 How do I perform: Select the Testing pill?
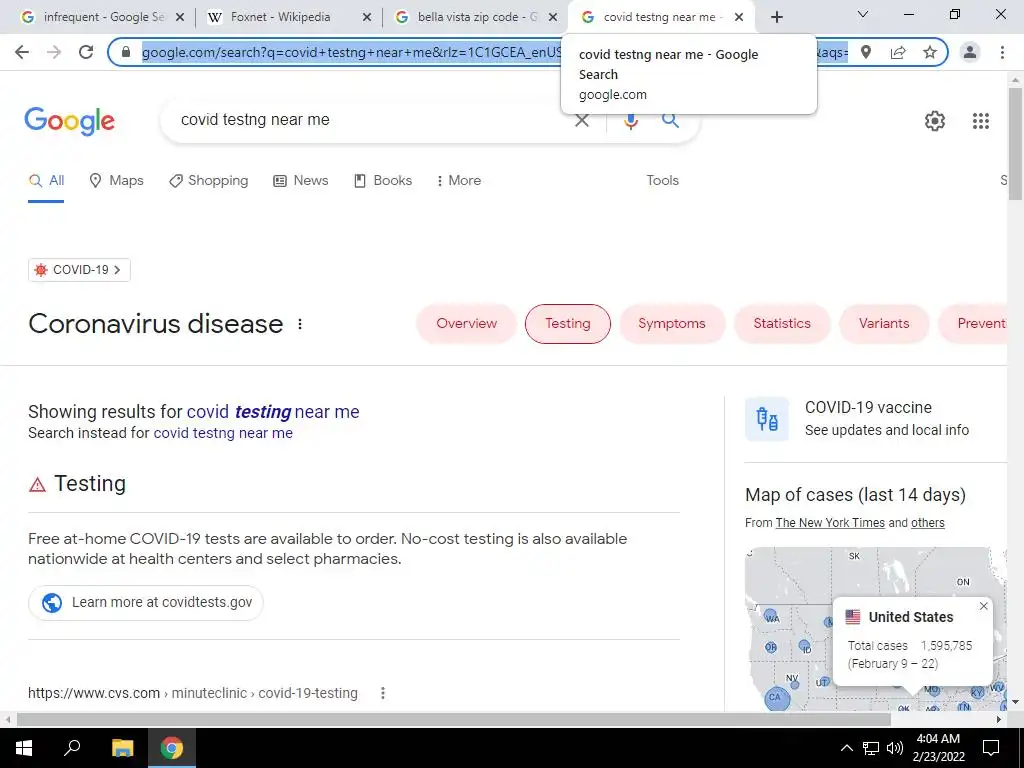[568, 324]
